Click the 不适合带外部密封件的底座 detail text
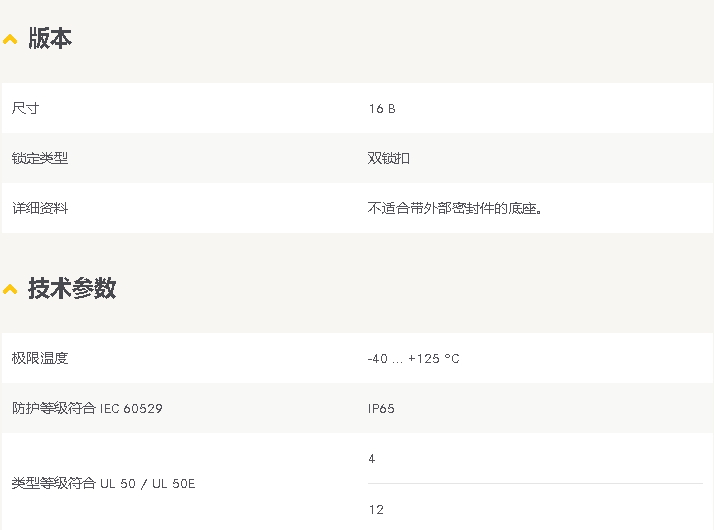 (454, 208)
